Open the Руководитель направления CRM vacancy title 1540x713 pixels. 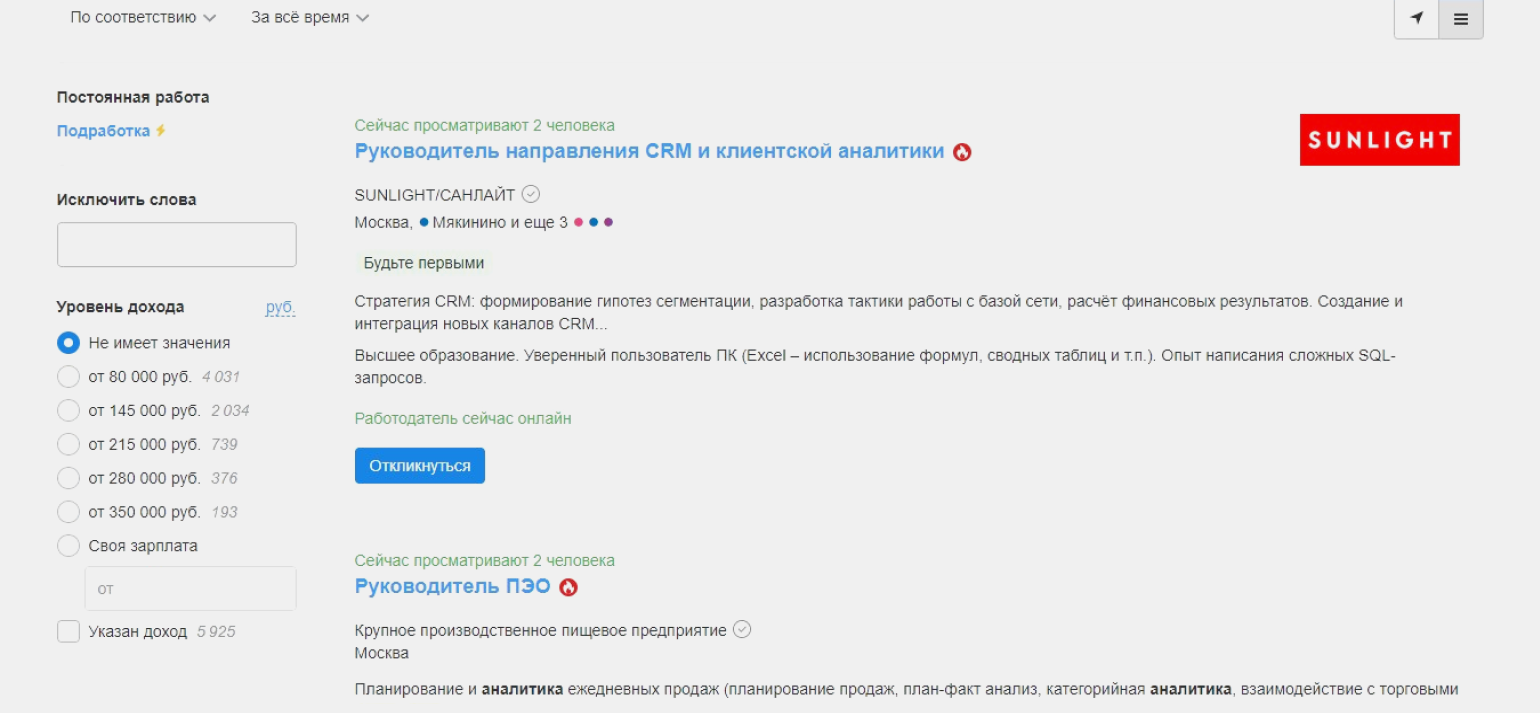(x=649, y=151)
